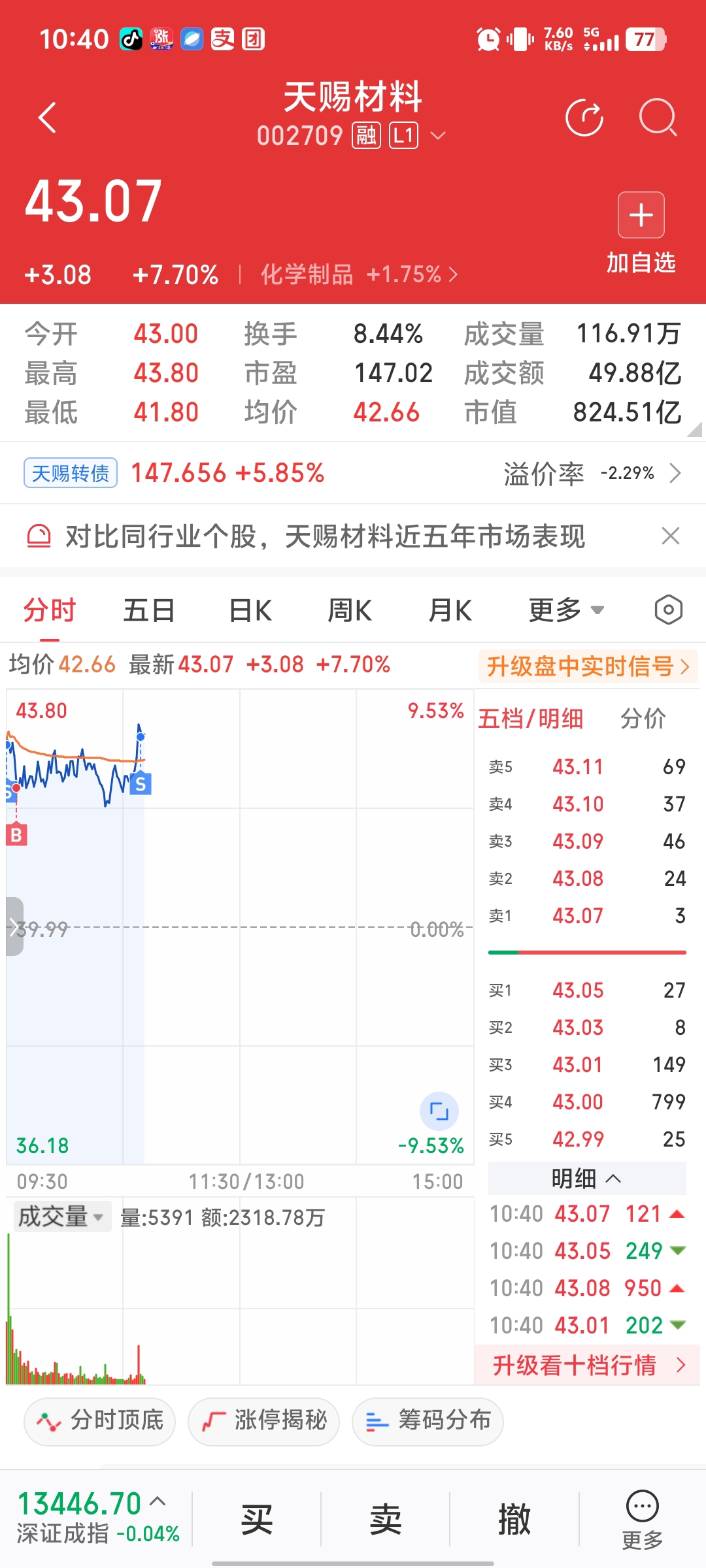This screenshot has width=706, height=1568.
Task: Open 分时顶底 tool button
Action: click(x=100, y=1420)
